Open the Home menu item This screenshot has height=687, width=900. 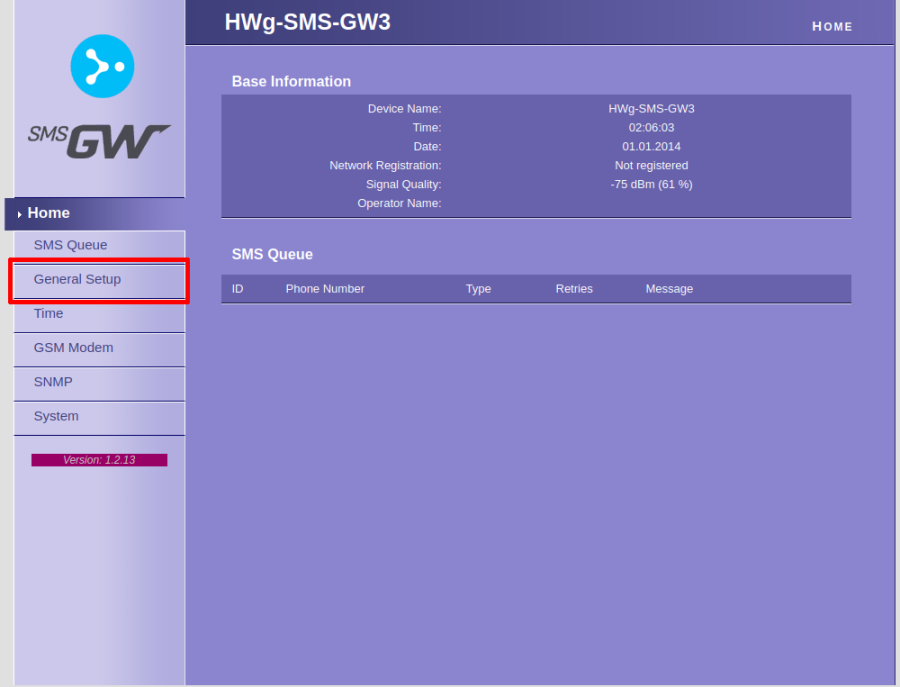(x=95, y=214)
